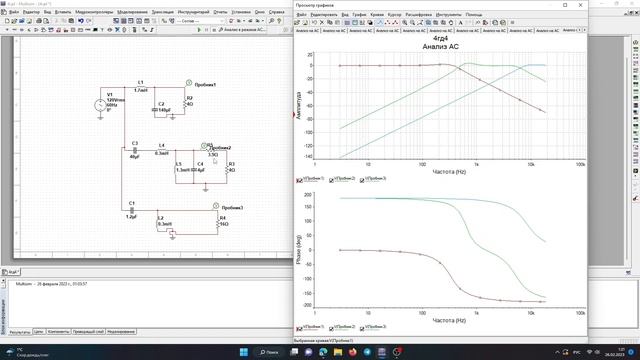Show hidden tray icons chevron

(x=558, y=352)
